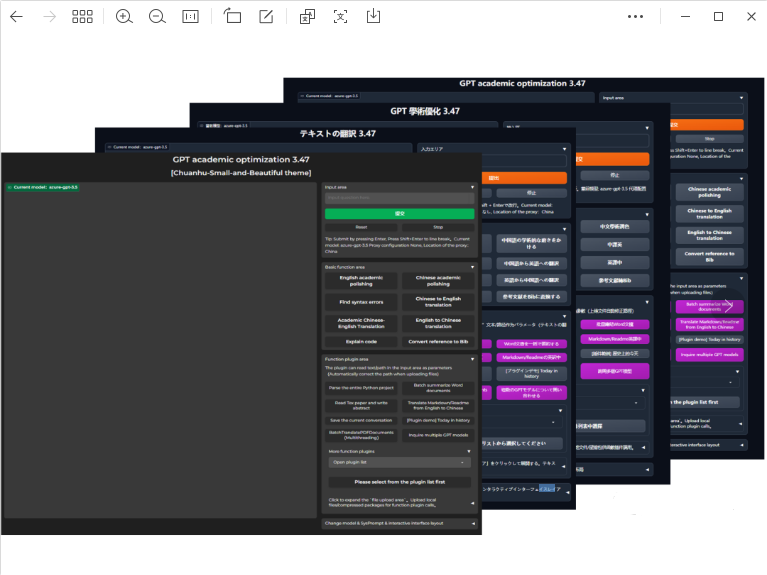
Task: Click the 停止 button in Japanese window
Action: pyautogui.click(x=532, y=193)
